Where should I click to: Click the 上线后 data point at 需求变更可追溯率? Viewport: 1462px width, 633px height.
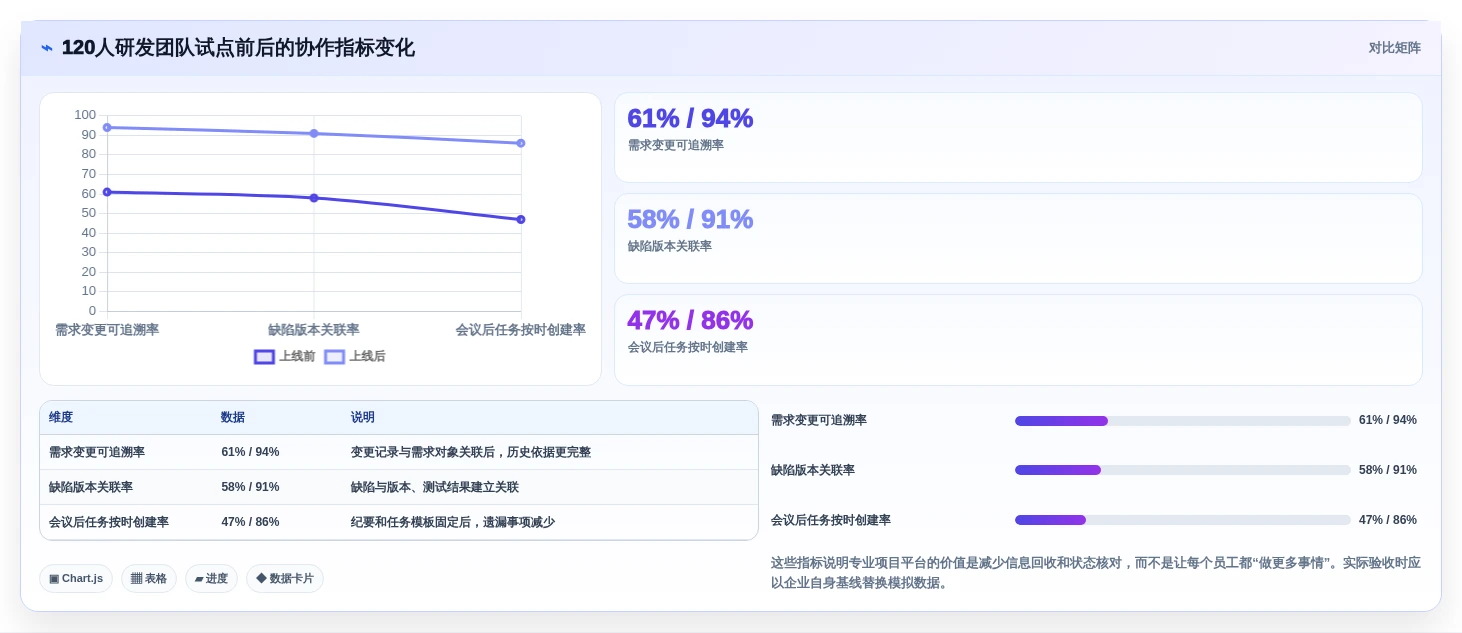coord(107,127)
